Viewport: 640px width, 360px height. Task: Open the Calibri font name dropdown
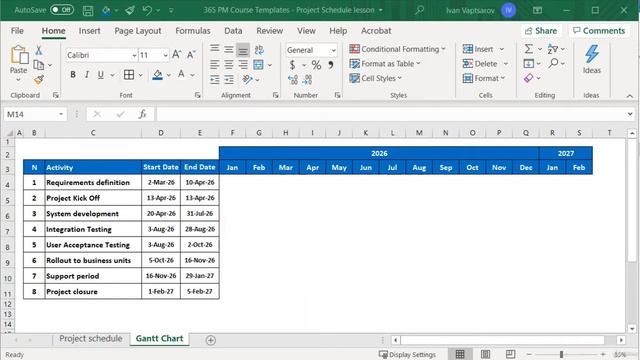coord(134,55)
